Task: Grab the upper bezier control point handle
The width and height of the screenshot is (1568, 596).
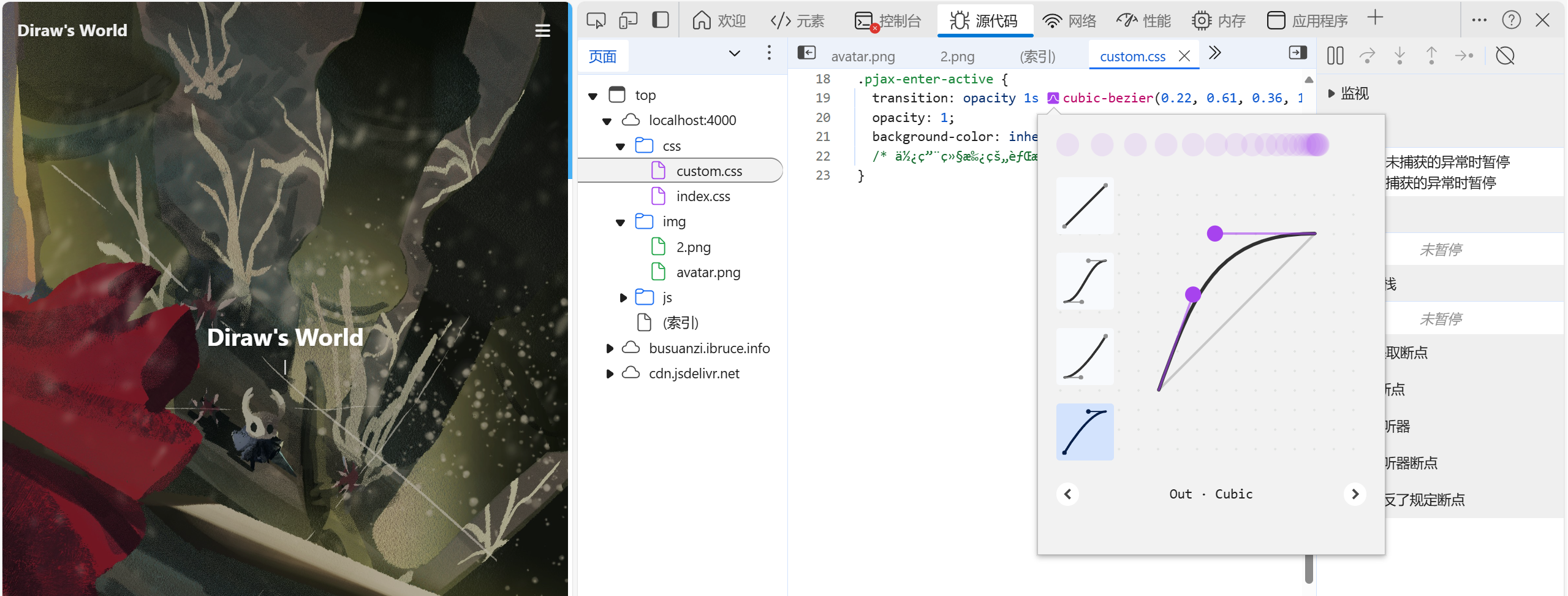Action: pyautogui.click(x=1214, y=234)
